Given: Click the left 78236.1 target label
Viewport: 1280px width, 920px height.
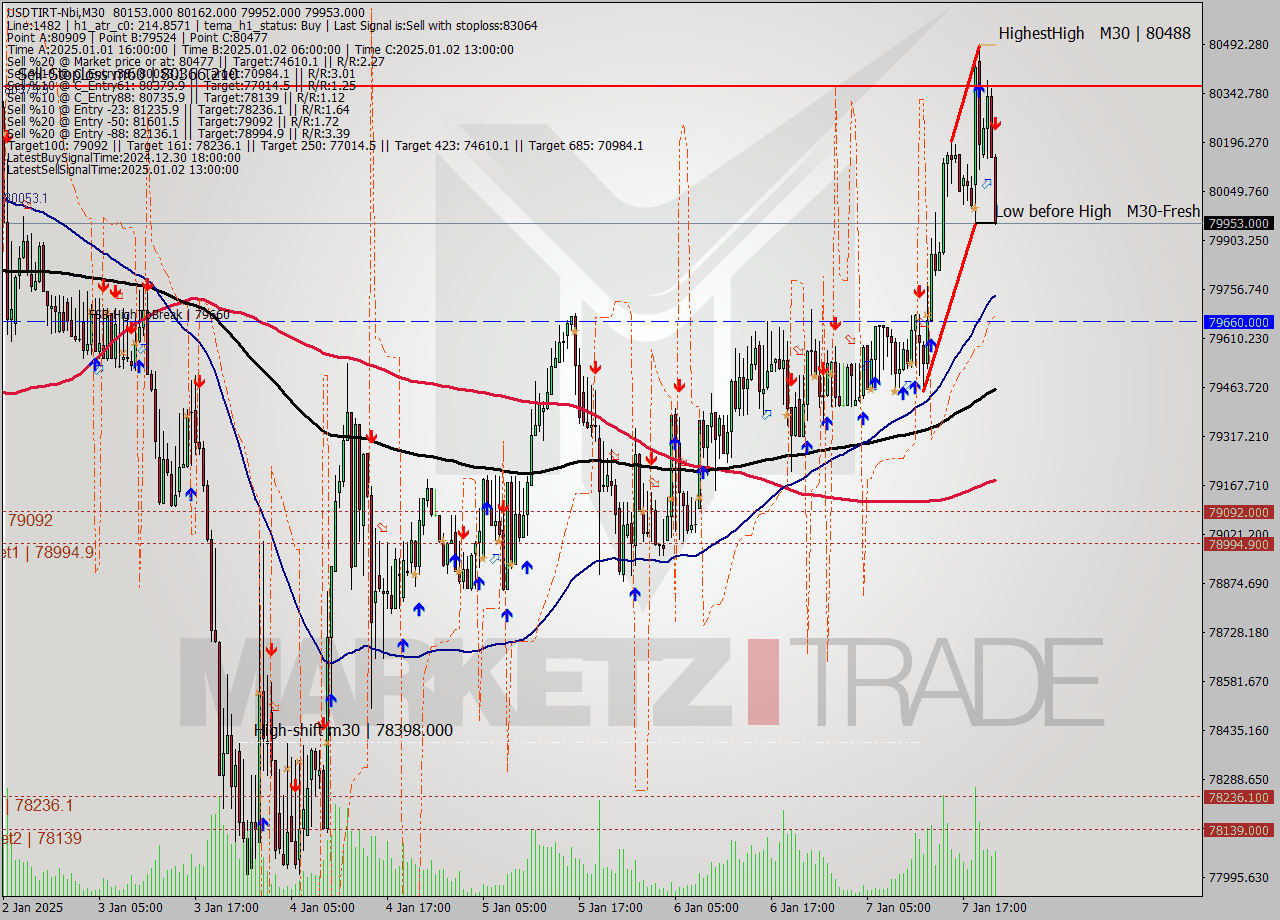Looking at the screenshot, I should click(38, 805).
